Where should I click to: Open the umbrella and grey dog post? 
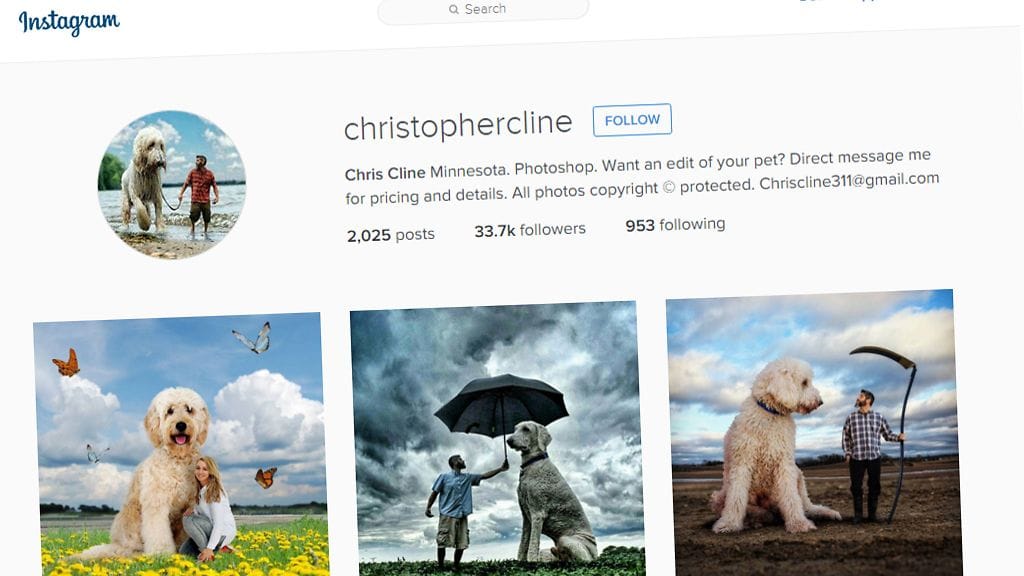pos(496,439)
